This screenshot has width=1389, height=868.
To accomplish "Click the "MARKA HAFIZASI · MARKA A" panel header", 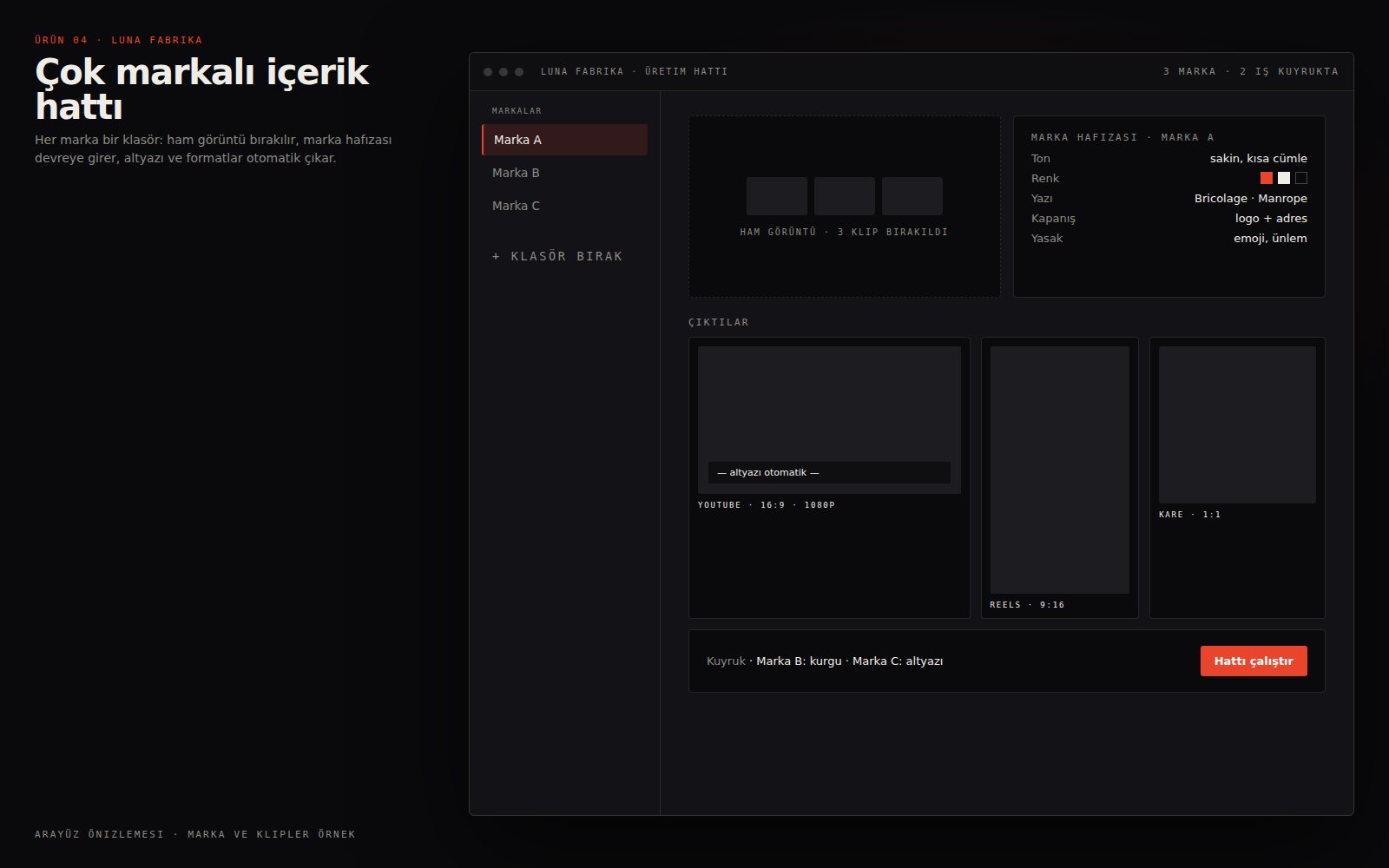I will [1122, 137].
